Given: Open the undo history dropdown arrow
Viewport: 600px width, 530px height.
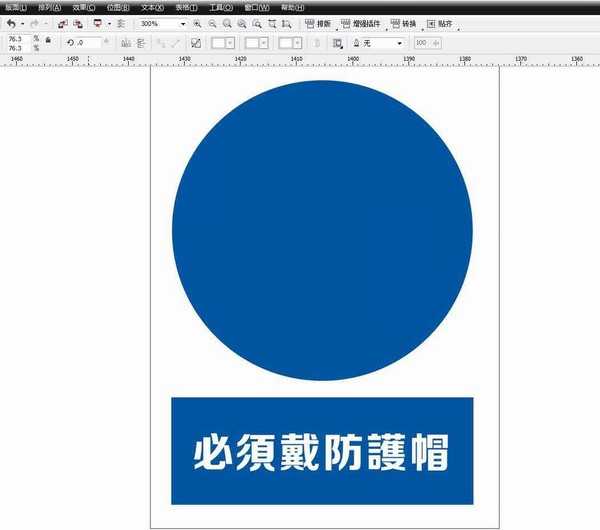Looking at the screenshot, I should [22, 23].
